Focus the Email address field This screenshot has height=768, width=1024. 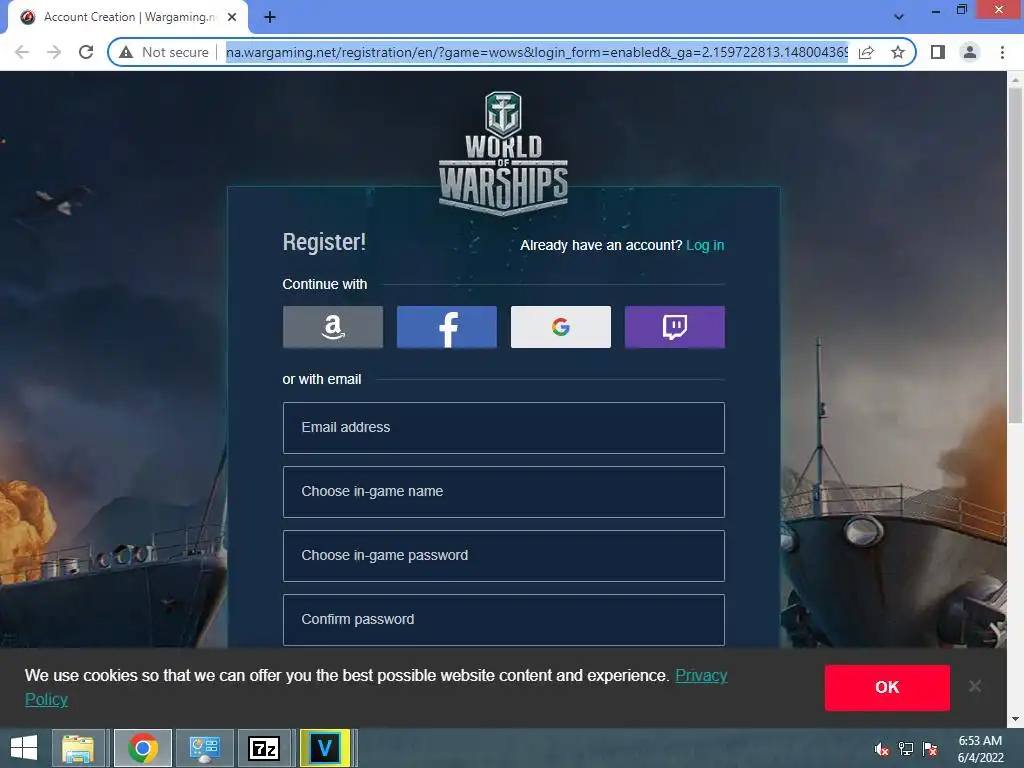click(x=504, y=428)
